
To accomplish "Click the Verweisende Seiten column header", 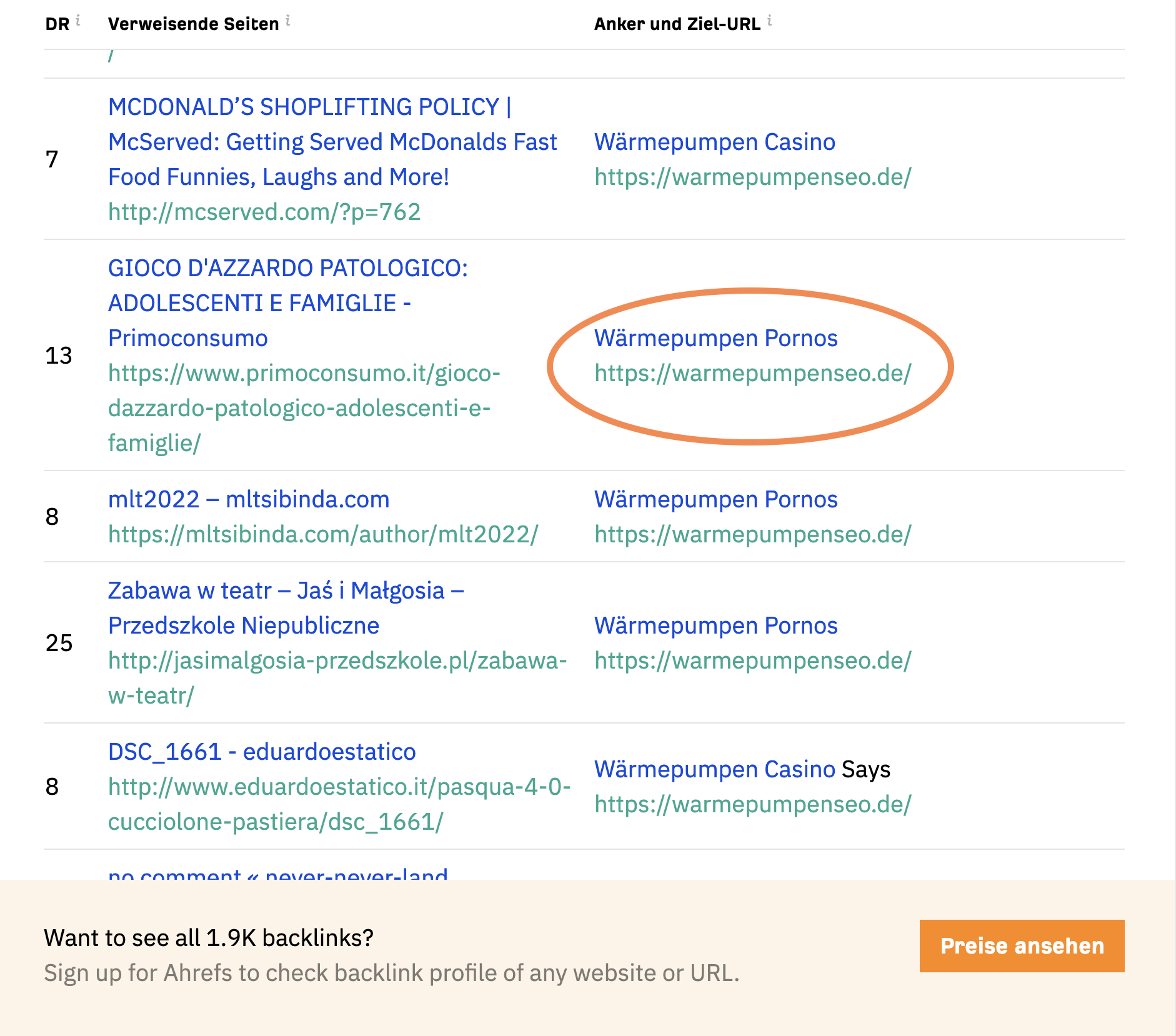I will click(194, 24).
